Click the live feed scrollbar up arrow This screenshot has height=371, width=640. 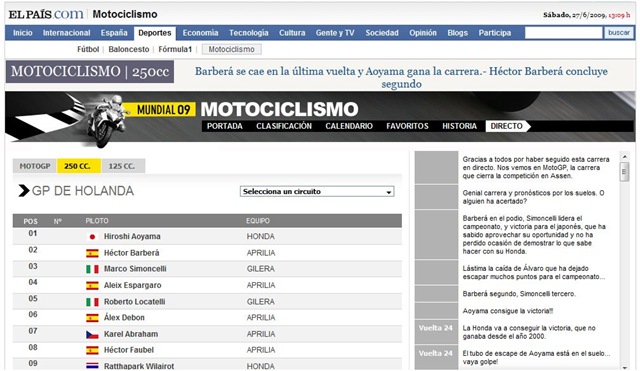tap(624, 156)
